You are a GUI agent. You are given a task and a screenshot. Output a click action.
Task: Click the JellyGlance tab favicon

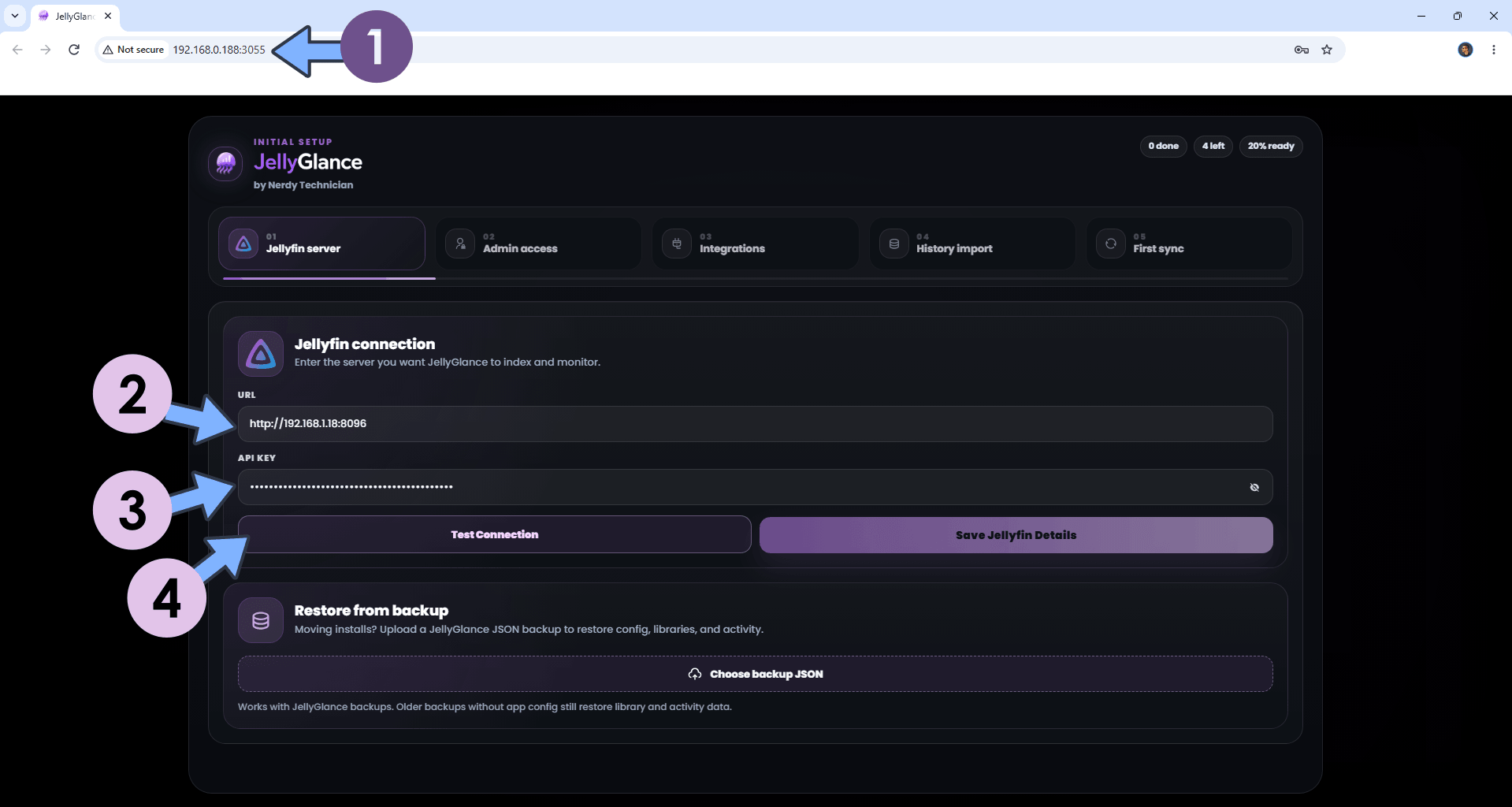tap(43, 16)
